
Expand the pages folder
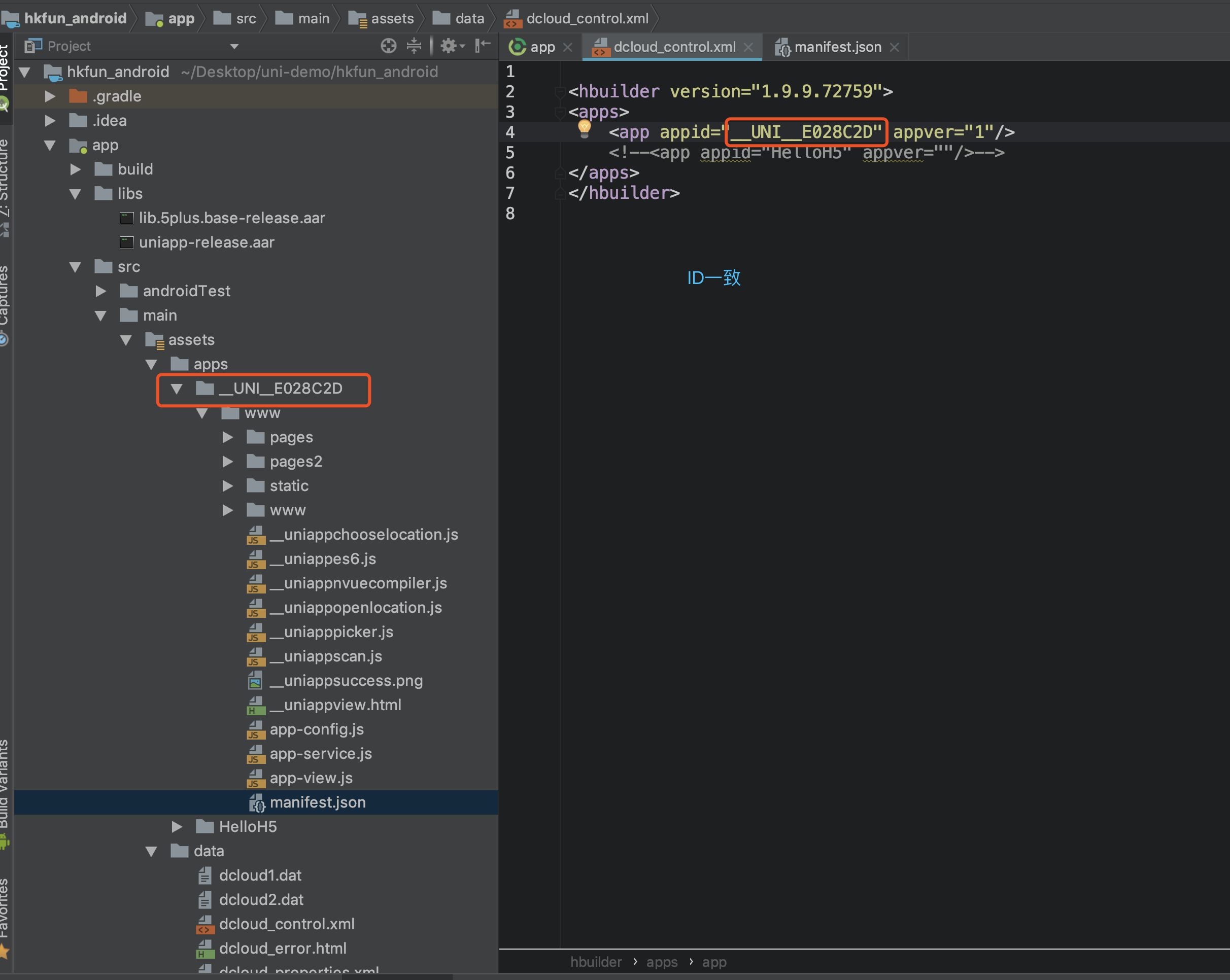pos(227,438)
